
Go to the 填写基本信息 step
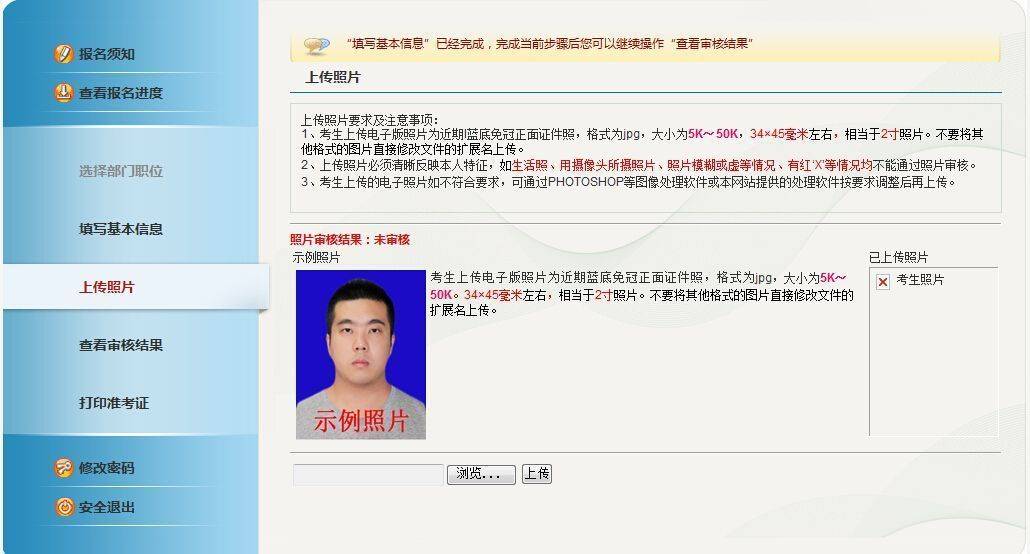121,229
